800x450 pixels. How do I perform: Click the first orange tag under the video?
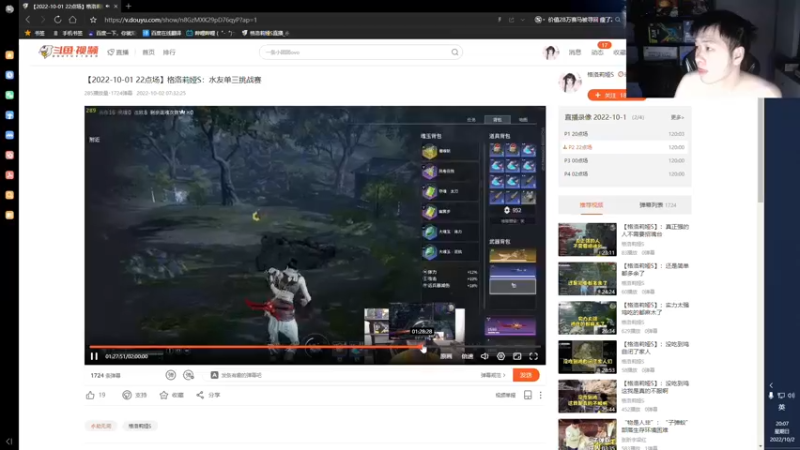click(101, 426)
